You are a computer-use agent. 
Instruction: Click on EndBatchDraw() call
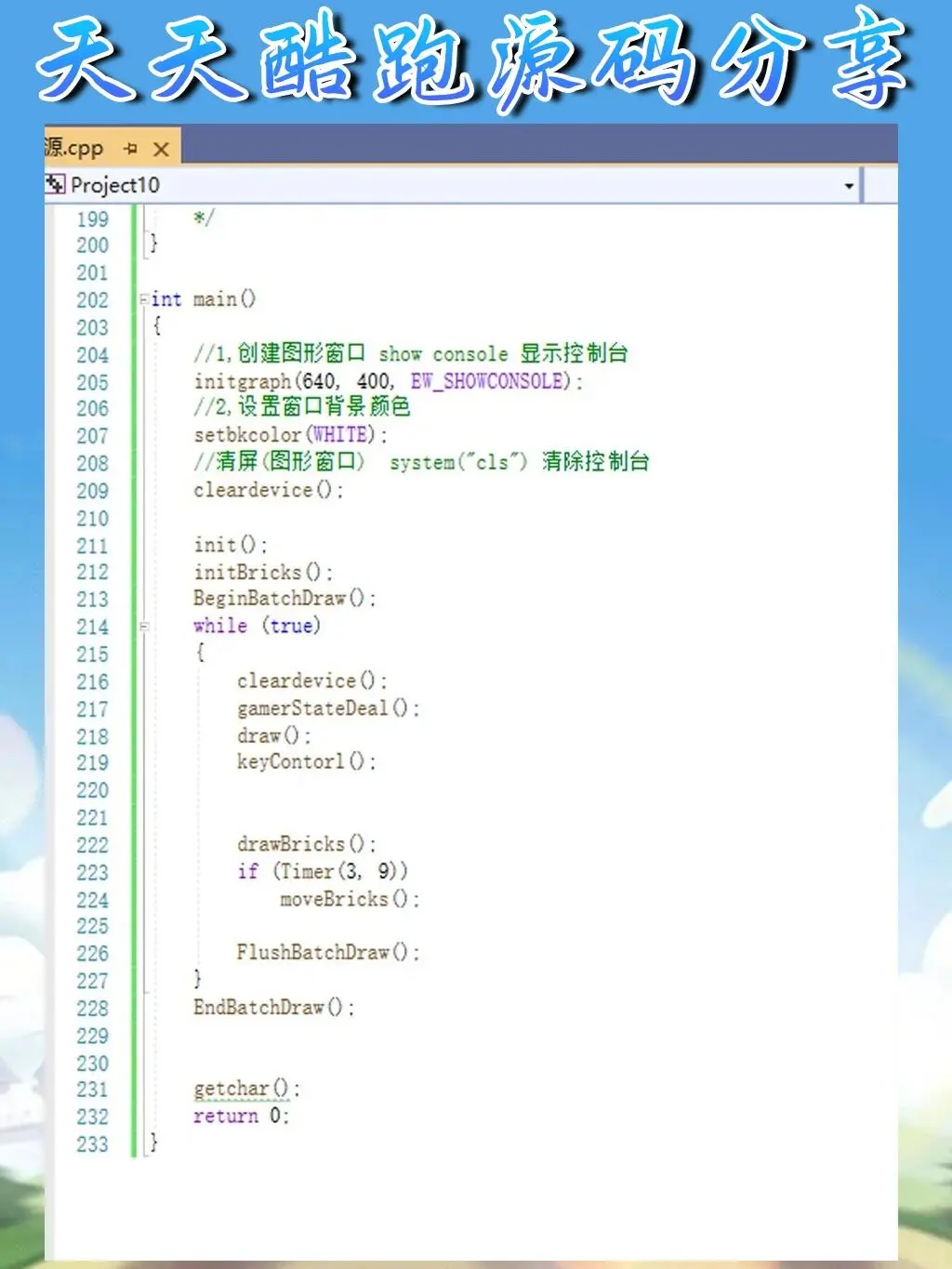[x=273, y=1008]
